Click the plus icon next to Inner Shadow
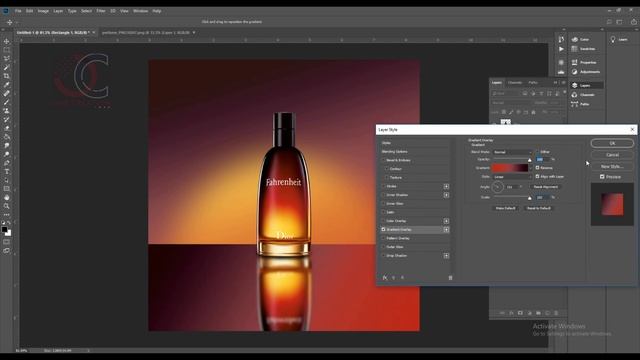 446,195
